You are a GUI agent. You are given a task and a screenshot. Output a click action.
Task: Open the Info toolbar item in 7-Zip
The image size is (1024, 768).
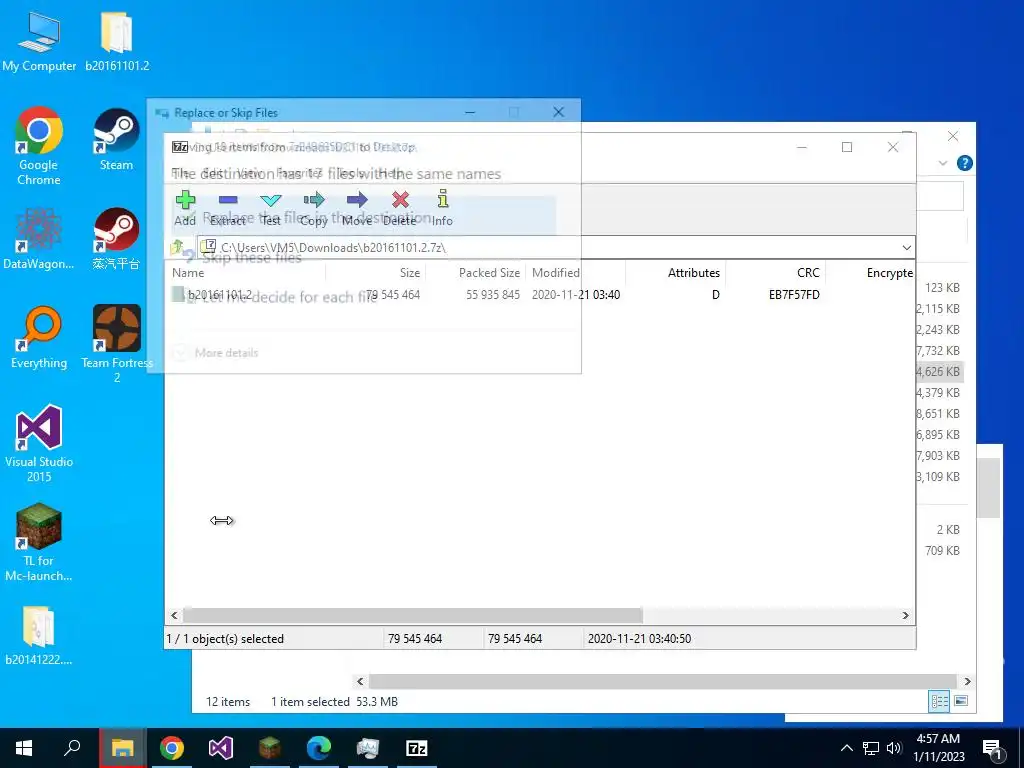click(442, 208)
